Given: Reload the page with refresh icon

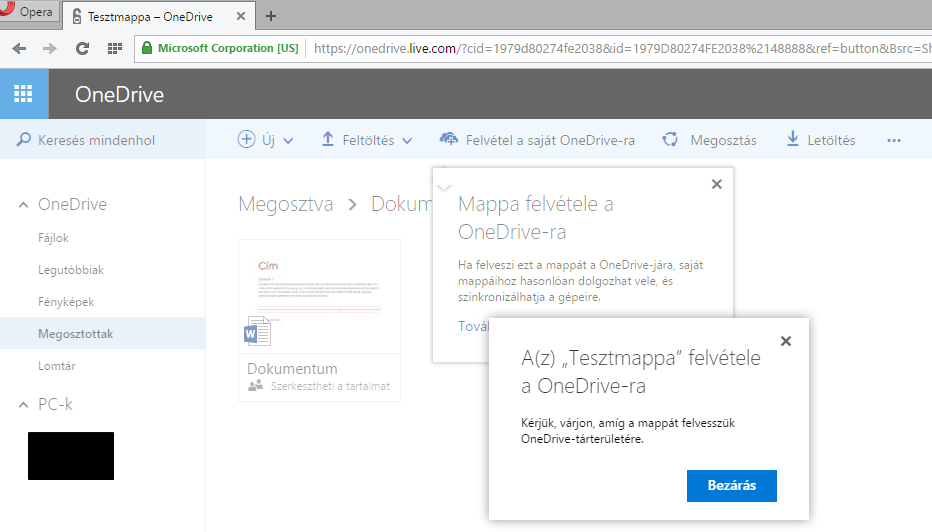Looking at the screenshot, I should 82,48.
